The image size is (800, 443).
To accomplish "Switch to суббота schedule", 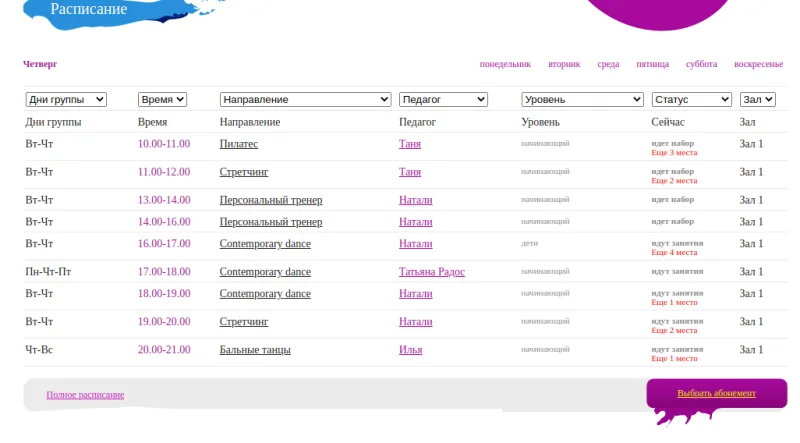I will (x=701, y=64).
